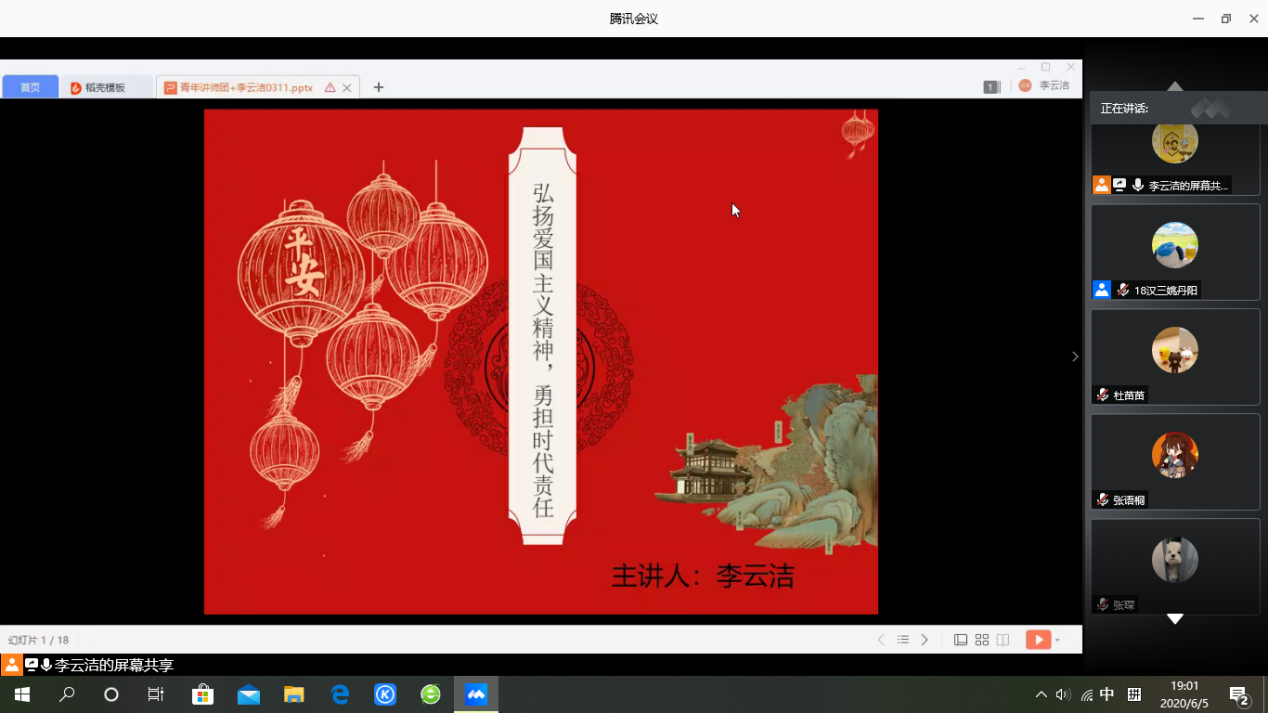Switch to the 稻壳模板 tab
This screenshot has height=713, width=1268.
pyautogui.click(x=104, y=88)
